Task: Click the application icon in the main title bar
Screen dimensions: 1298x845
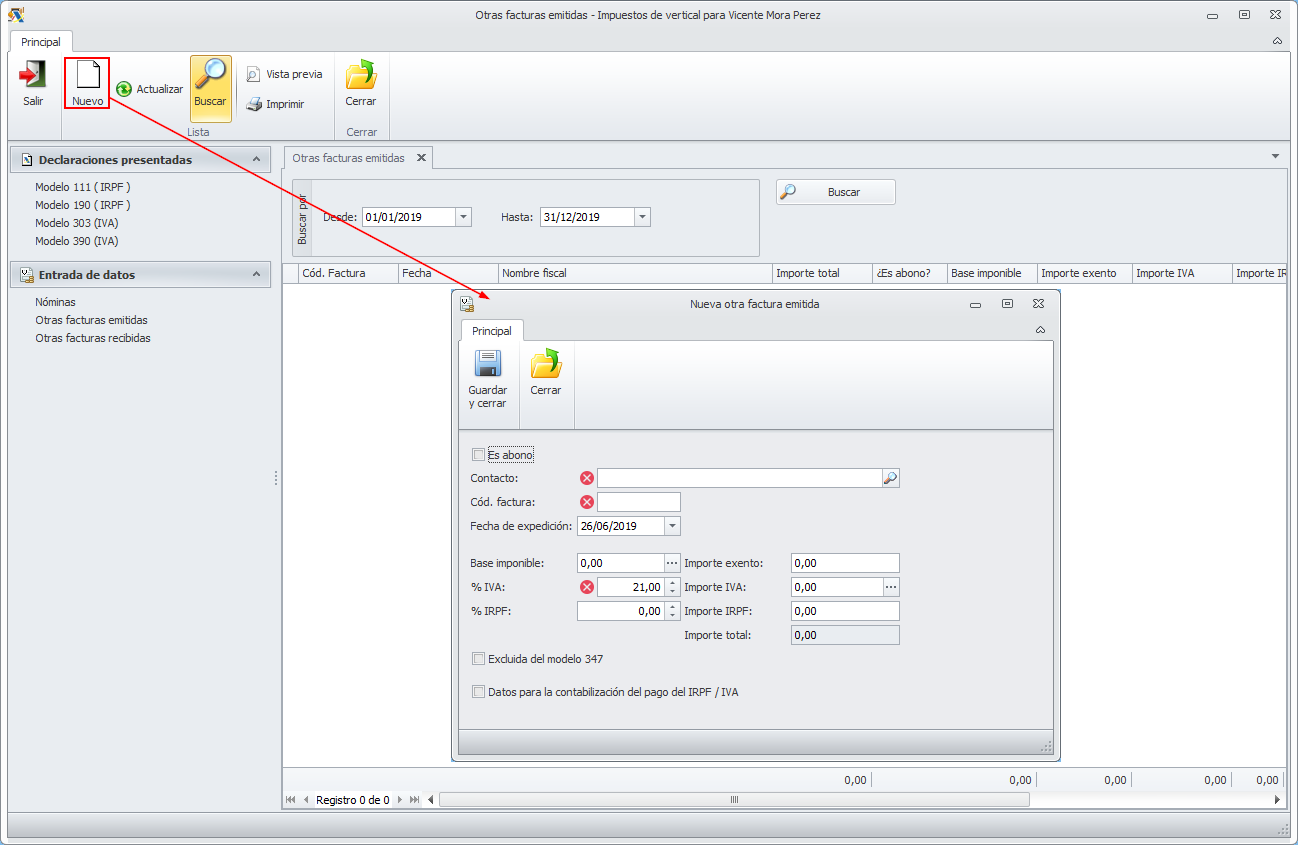Action: point(16,15)
